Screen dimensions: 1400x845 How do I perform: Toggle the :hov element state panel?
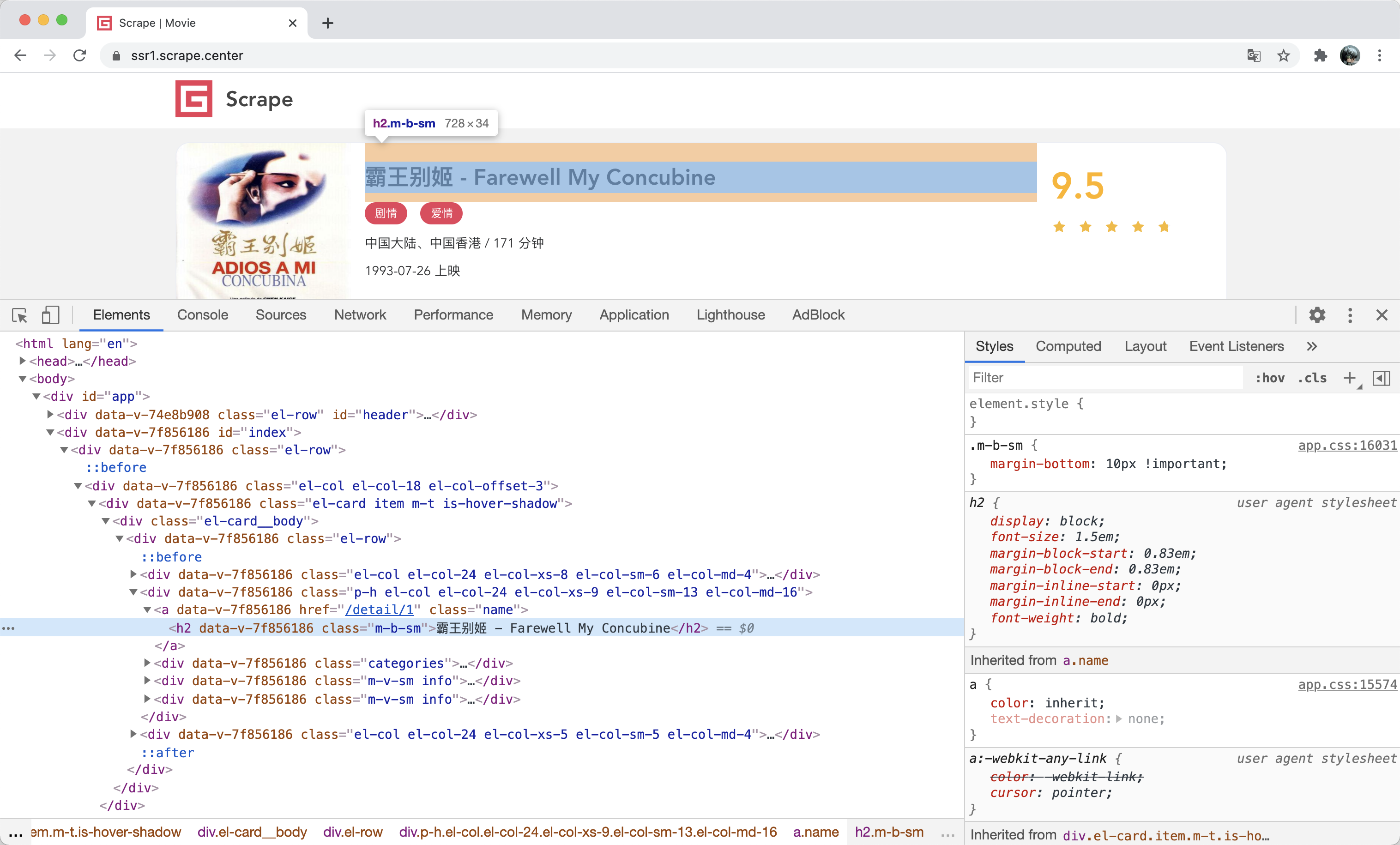point(1270,378)
